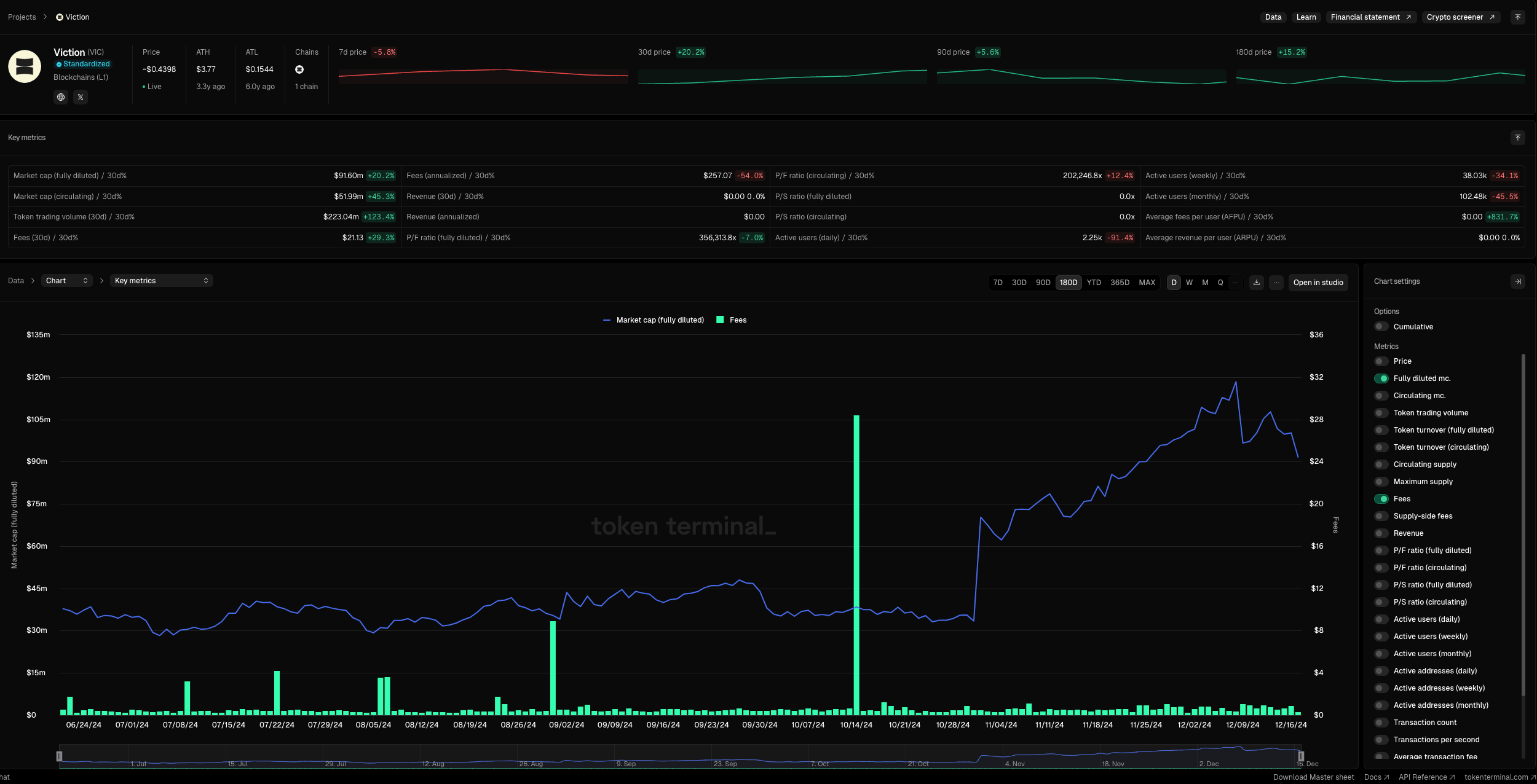Collapse the Chart settings panel arrow

coord(1517,281)
